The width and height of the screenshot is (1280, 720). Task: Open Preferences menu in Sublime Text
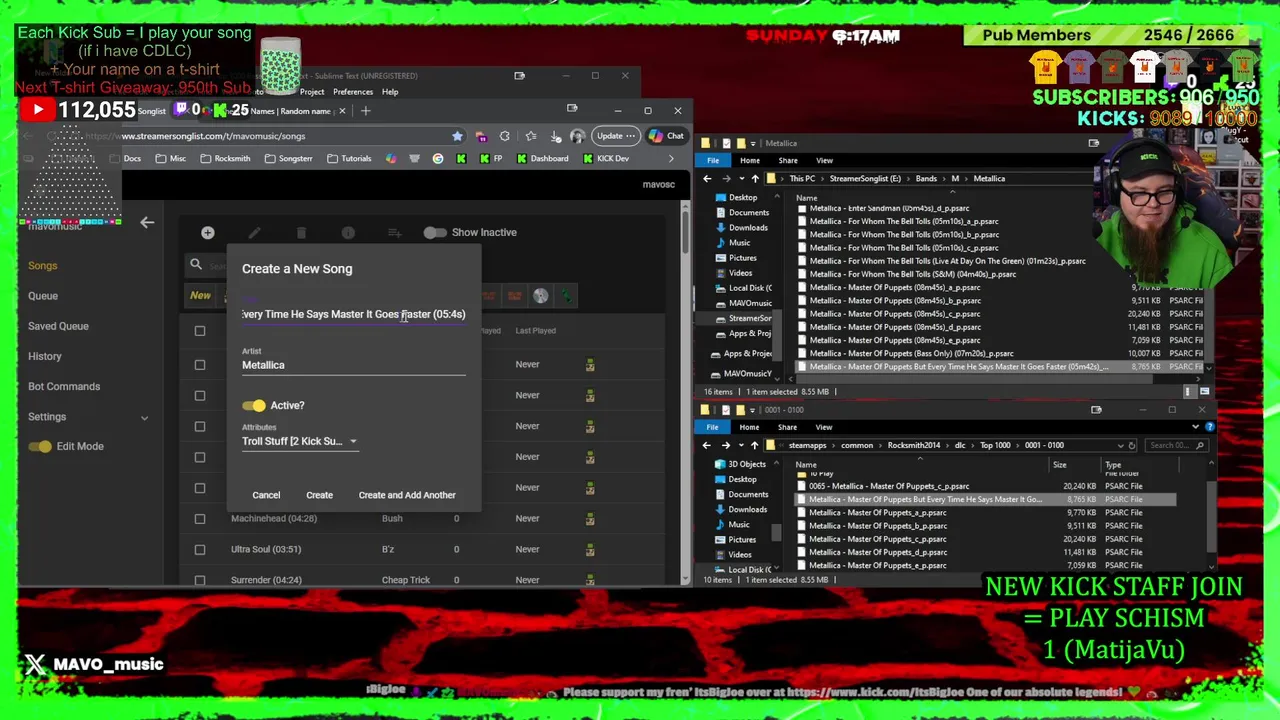(353, 92)
